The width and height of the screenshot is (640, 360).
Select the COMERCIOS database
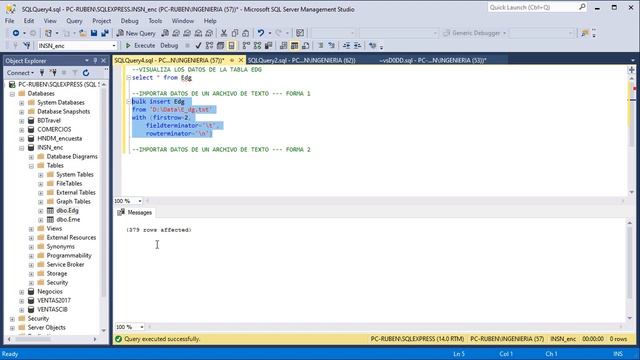pyautogui.click(x=54, y=129)
